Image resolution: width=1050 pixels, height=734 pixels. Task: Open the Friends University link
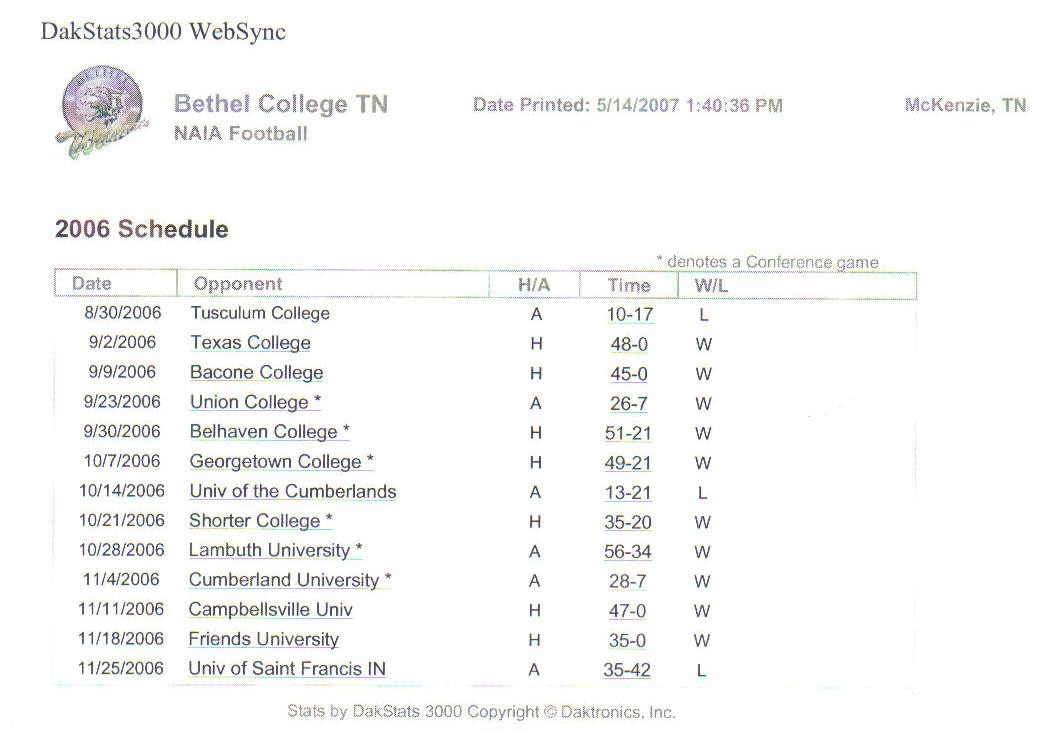point(264,639)
